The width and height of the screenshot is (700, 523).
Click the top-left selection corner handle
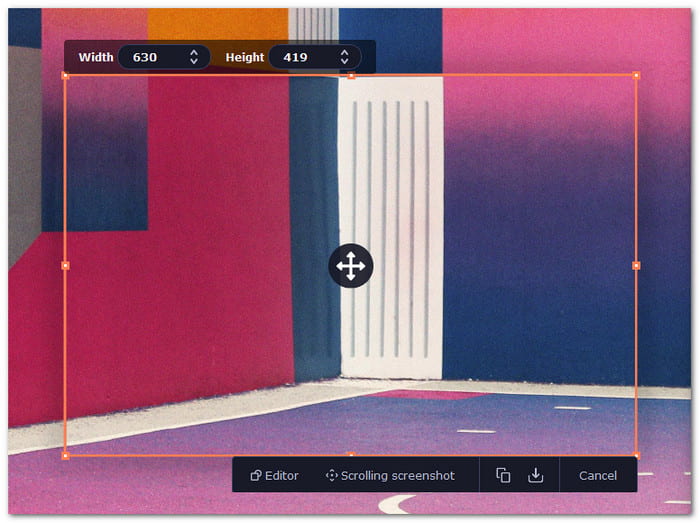(65, 76)
